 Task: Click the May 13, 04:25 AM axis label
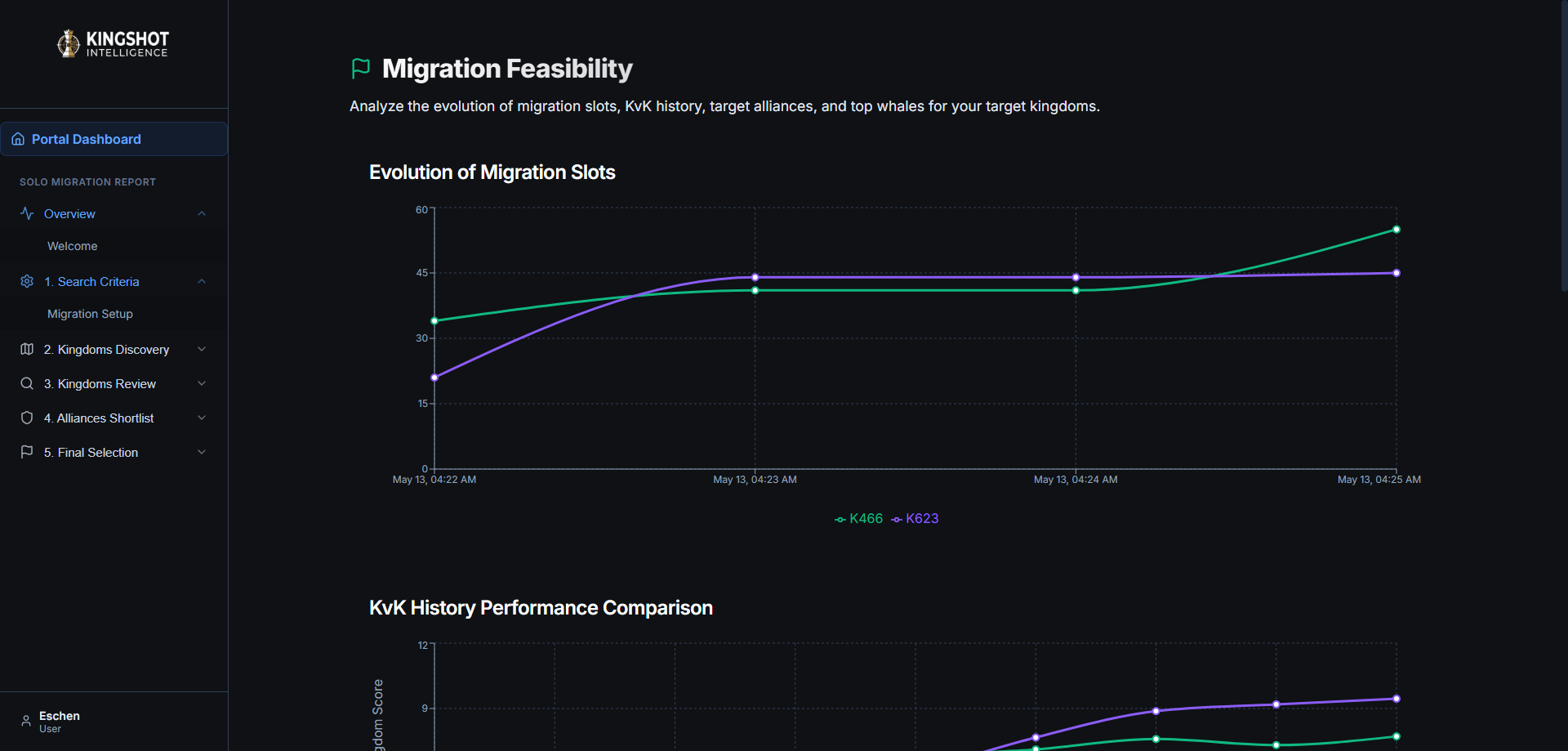click(1379, 480)
